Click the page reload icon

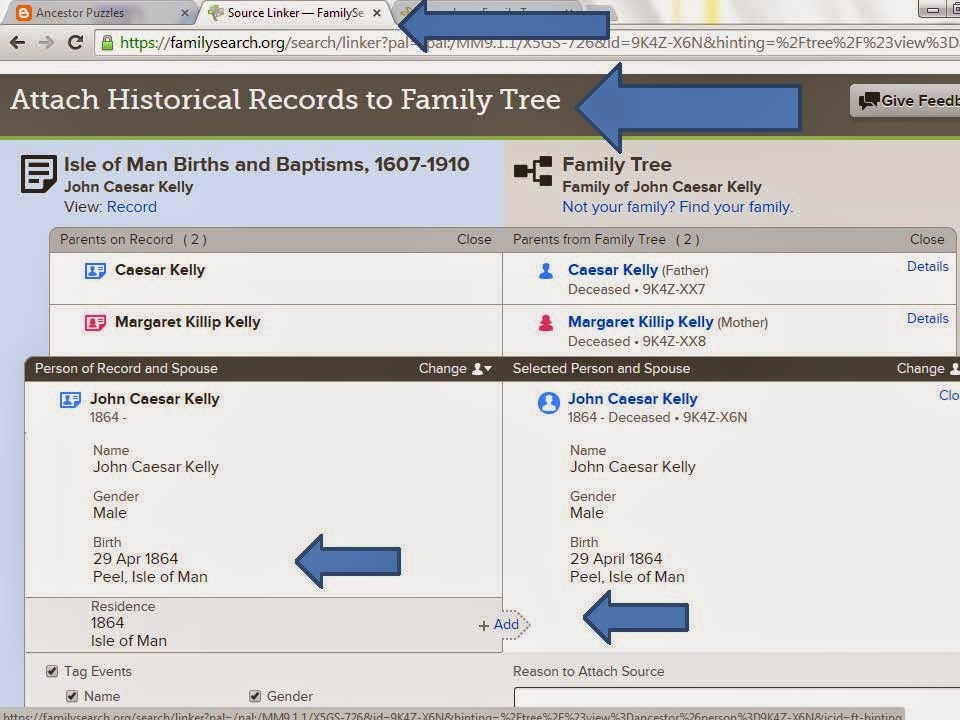coord(76,44)
